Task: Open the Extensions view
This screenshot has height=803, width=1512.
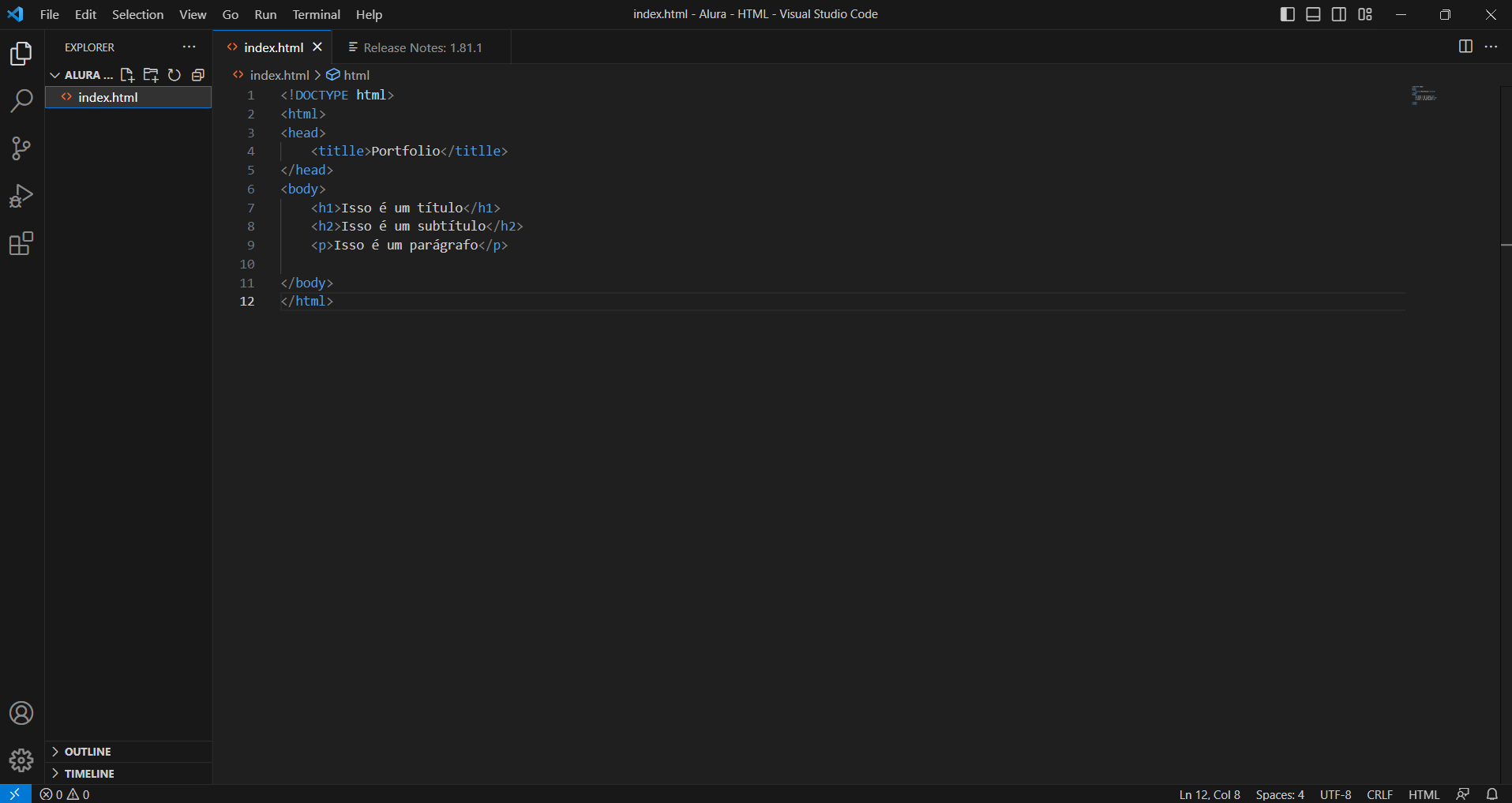Action: [x=21, y=243]
